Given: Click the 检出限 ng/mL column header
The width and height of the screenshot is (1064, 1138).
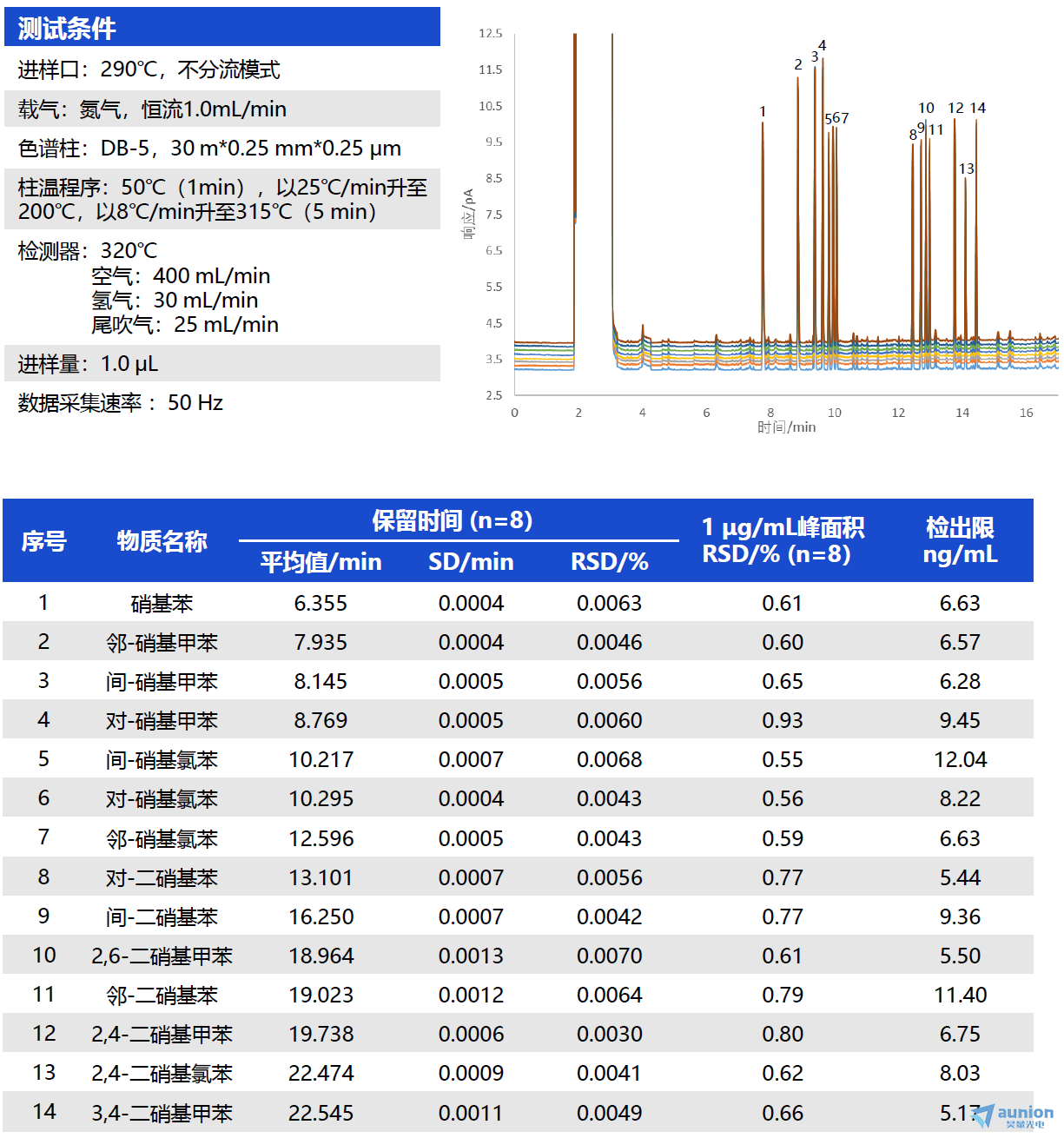Looking at the screenshot, I should pos(960,540).
